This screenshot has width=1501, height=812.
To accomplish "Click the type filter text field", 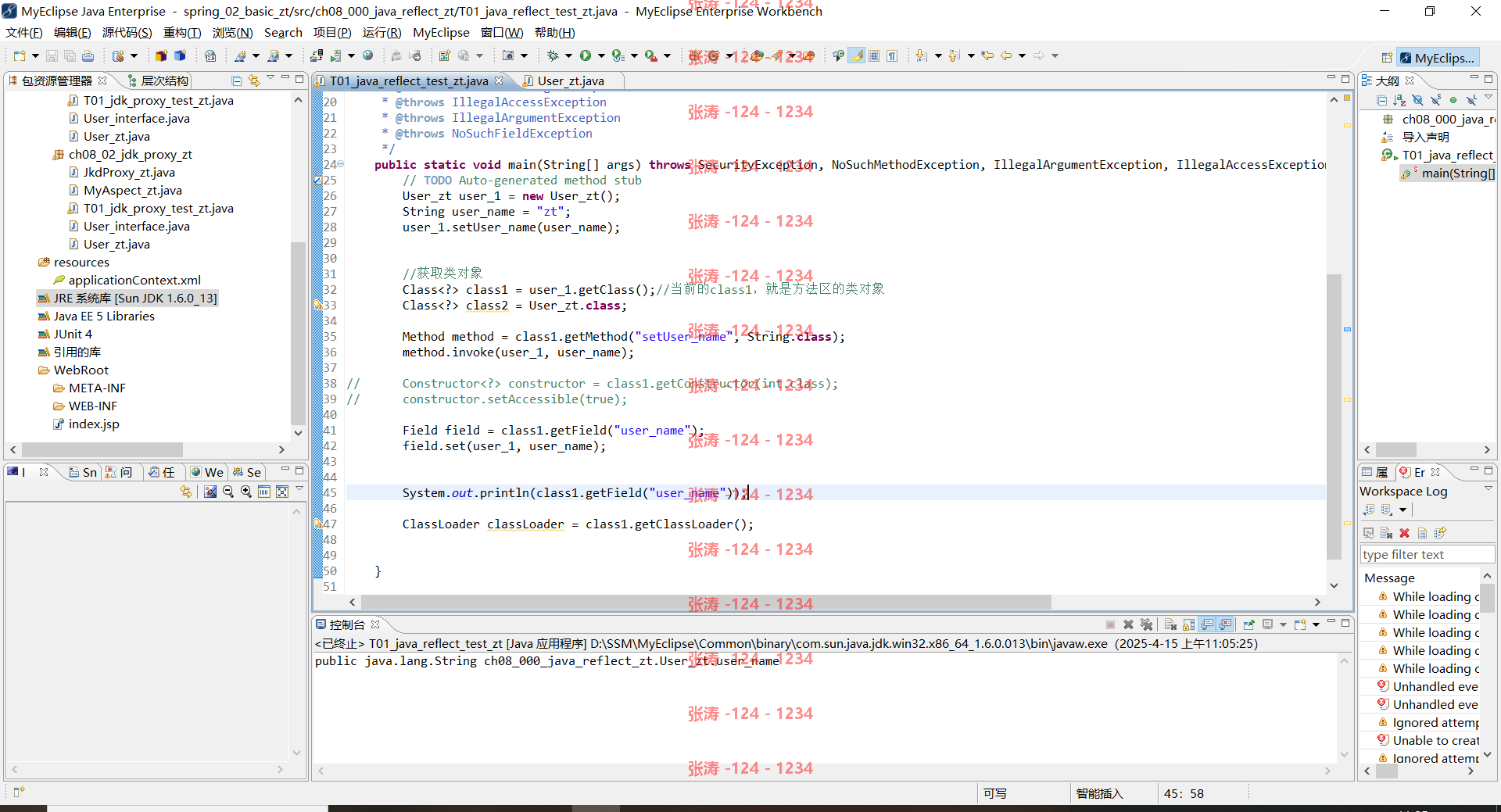I will [x=1427, y=554].
